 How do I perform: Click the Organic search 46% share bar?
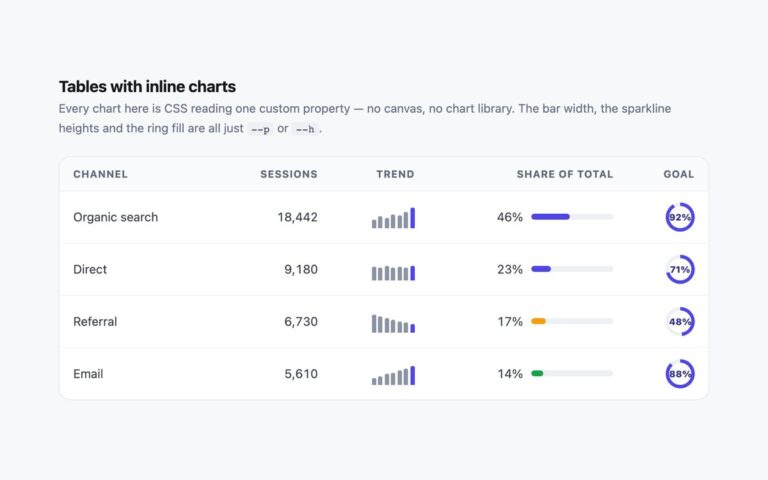[x=572, y=216]
